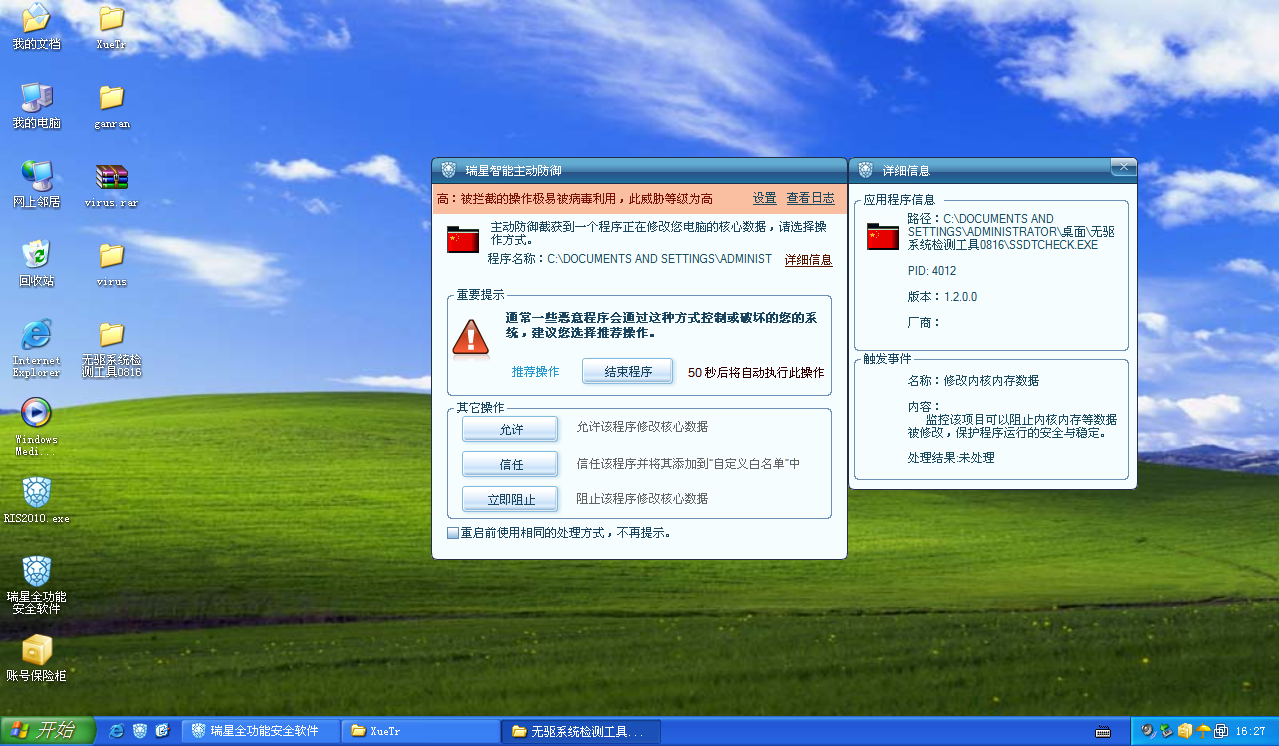1279x746 pixels.
Task: Click 允许该程序修改核心数据 description text
Action: tap(642, 427)
